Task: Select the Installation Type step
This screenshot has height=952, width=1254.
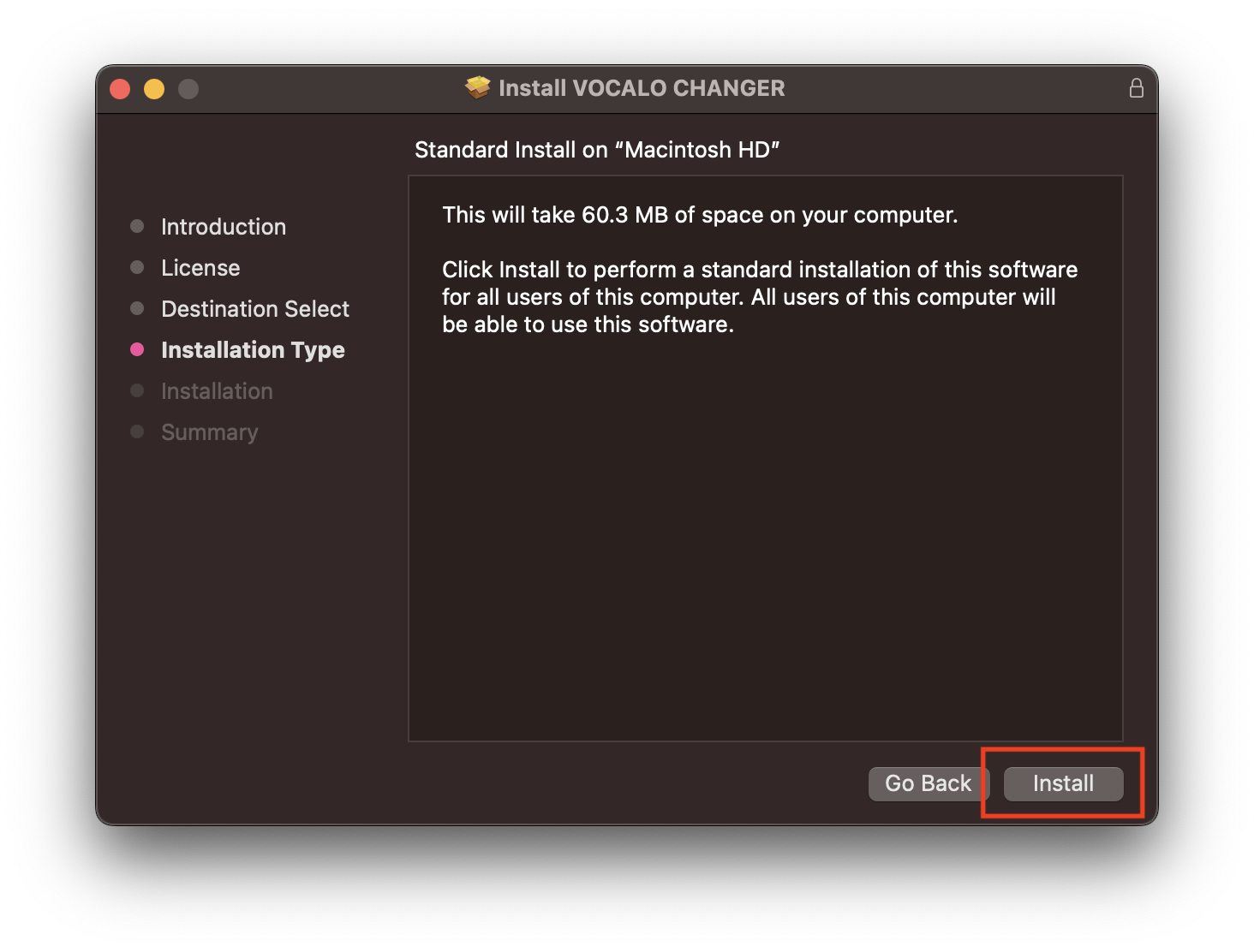Action: [253, 349]
